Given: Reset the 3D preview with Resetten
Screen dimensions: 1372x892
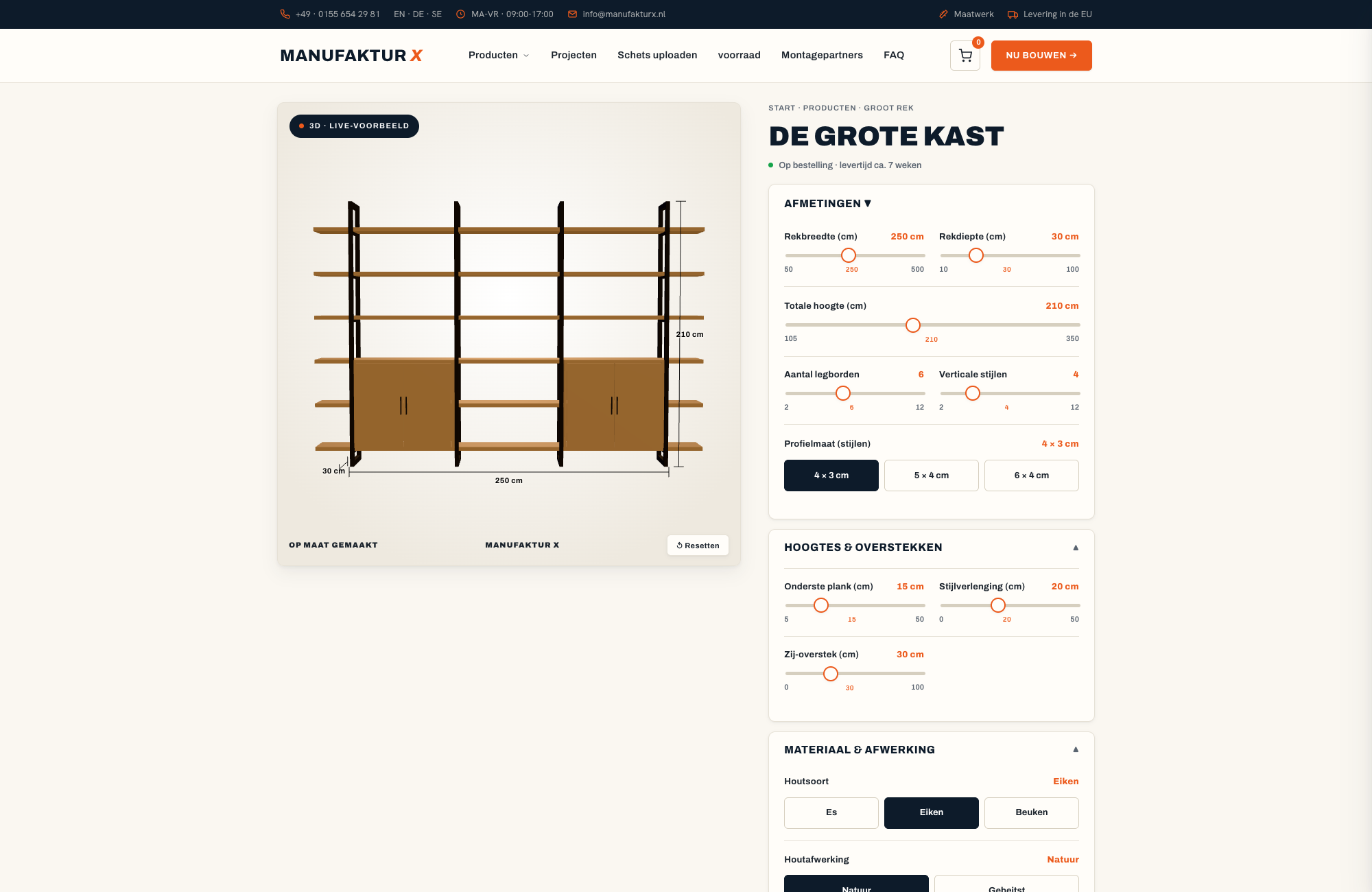Looking at the screenshot, I should (x=698, y=545).
